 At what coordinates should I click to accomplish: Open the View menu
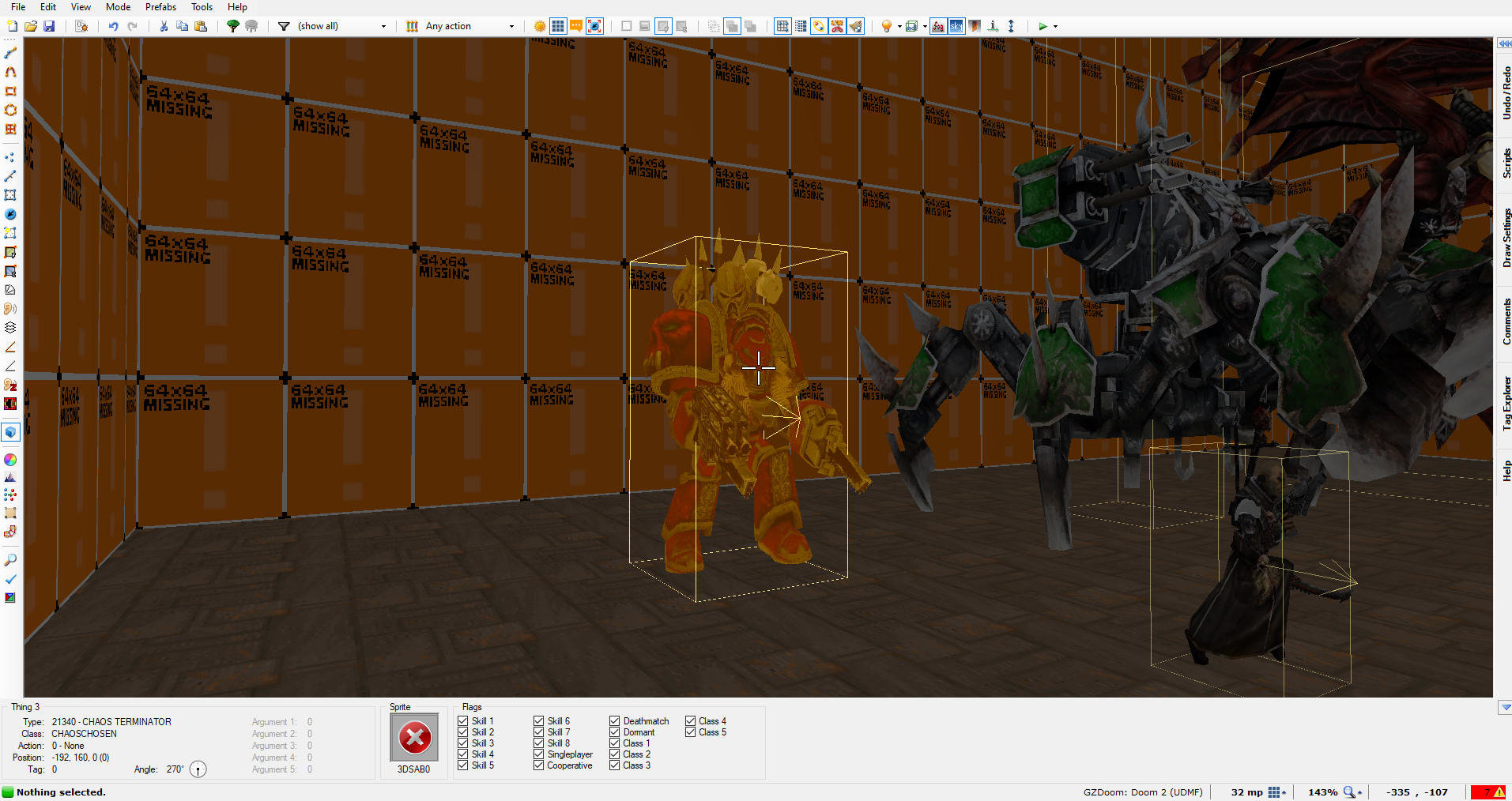tap(81, 7)
